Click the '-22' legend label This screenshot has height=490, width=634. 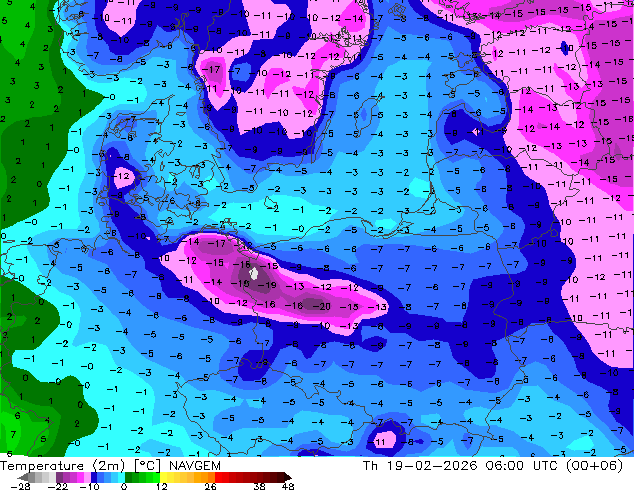point(58,486)
